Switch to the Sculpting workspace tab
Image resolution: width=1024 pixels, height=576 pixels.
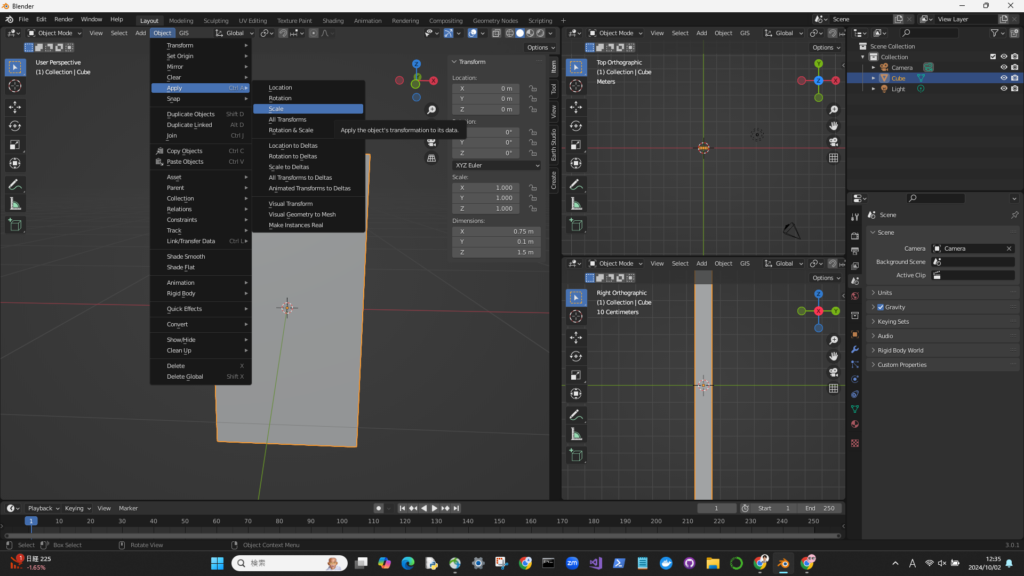pyautogui.click(x=215, y=20)
